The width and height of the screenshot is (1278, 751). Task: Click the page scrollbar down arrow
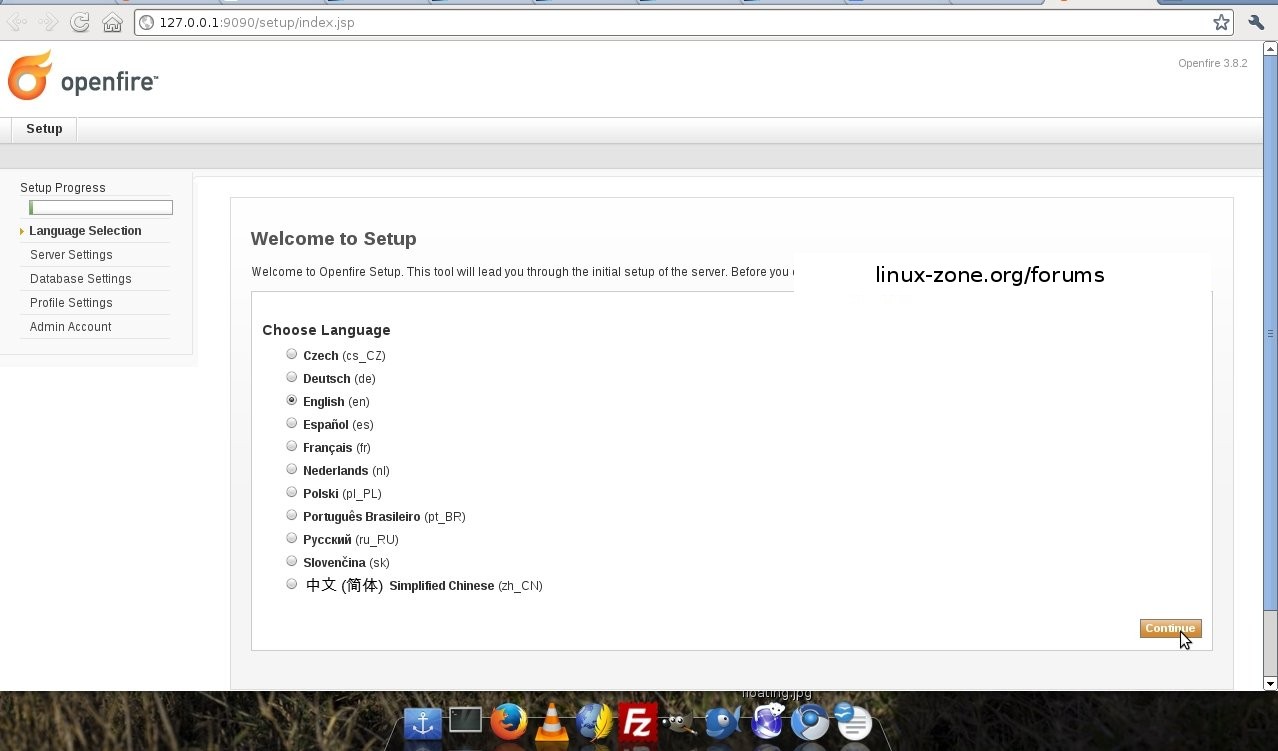click(1270, 684)
